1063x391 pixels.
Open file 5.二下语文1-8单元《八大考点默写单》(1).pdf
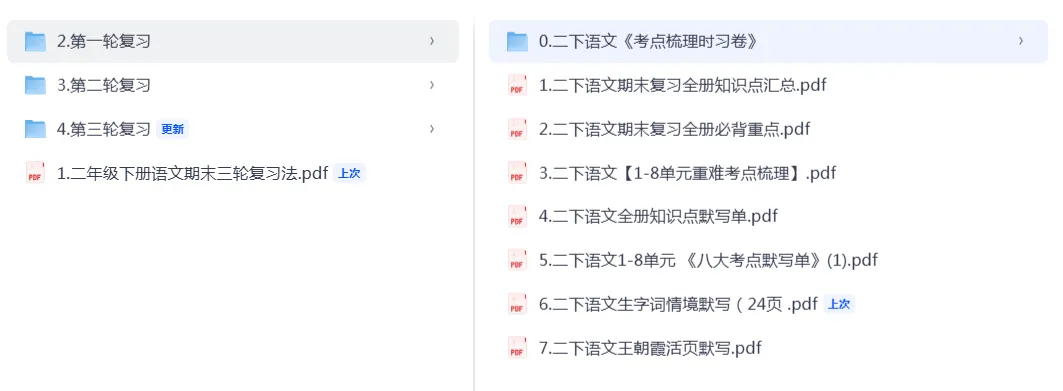click(708, 260)
